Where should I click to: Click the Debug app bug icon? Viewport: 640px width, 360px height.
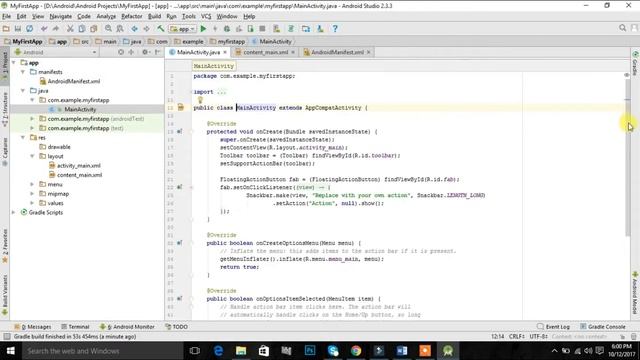pyautogui.click(x=227, y=29)
